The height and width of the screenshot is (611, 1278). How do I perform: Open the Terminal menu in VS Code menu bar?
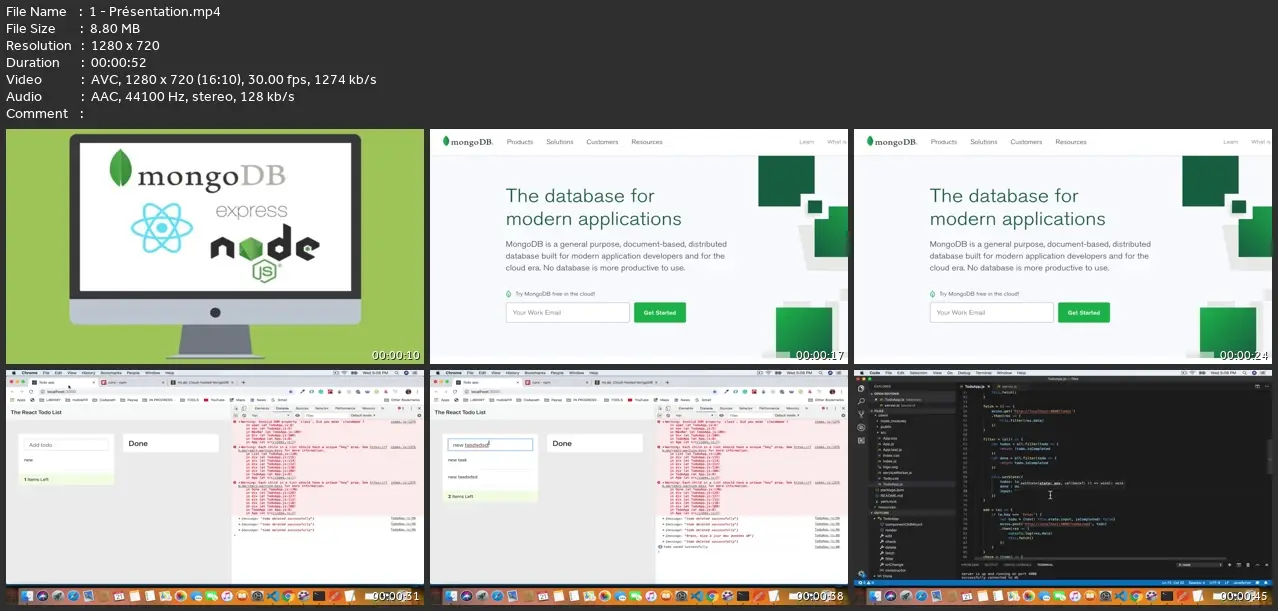click(x=986, y=373)
